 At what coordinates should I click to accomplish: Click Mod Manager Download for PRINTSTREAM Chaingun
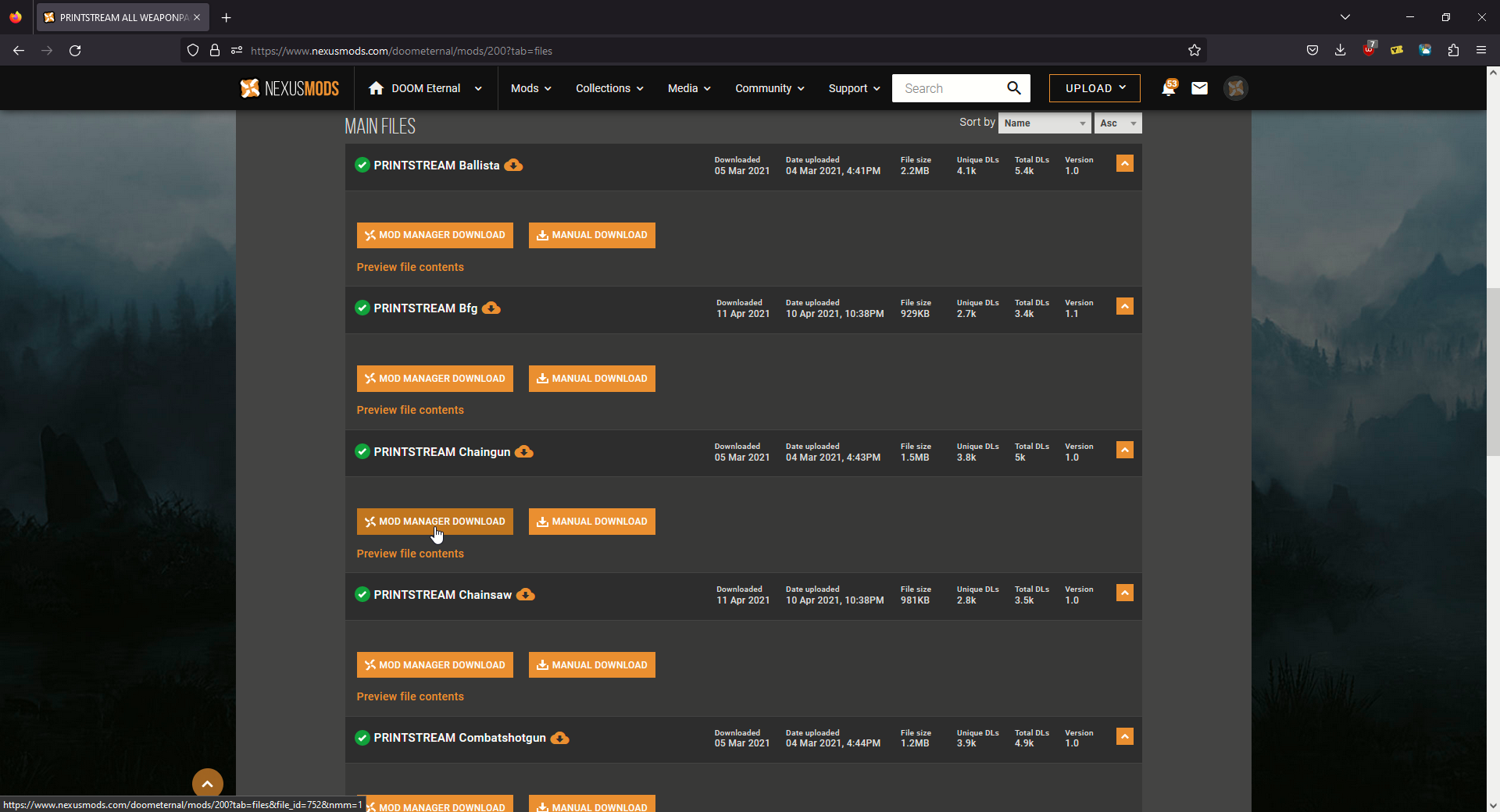(435, 522)
